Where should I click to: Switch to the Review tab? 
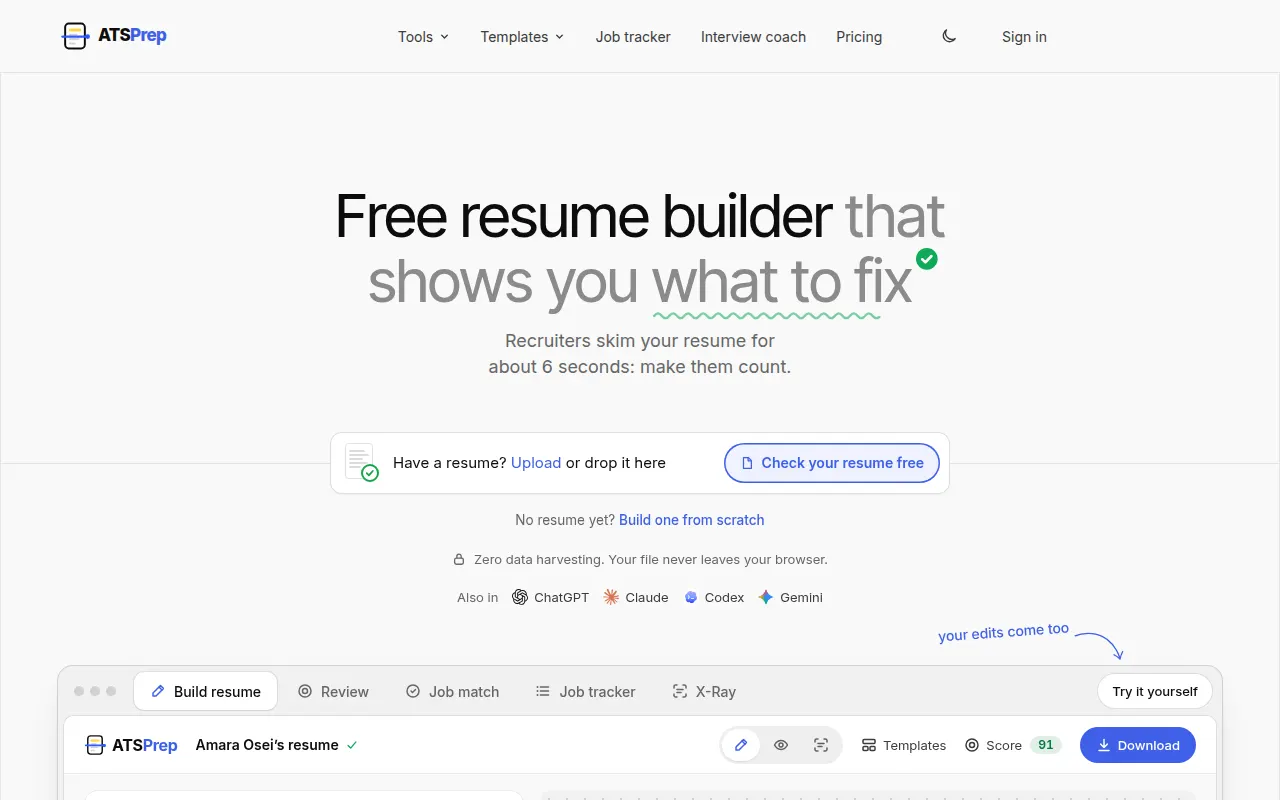[333, 691]
